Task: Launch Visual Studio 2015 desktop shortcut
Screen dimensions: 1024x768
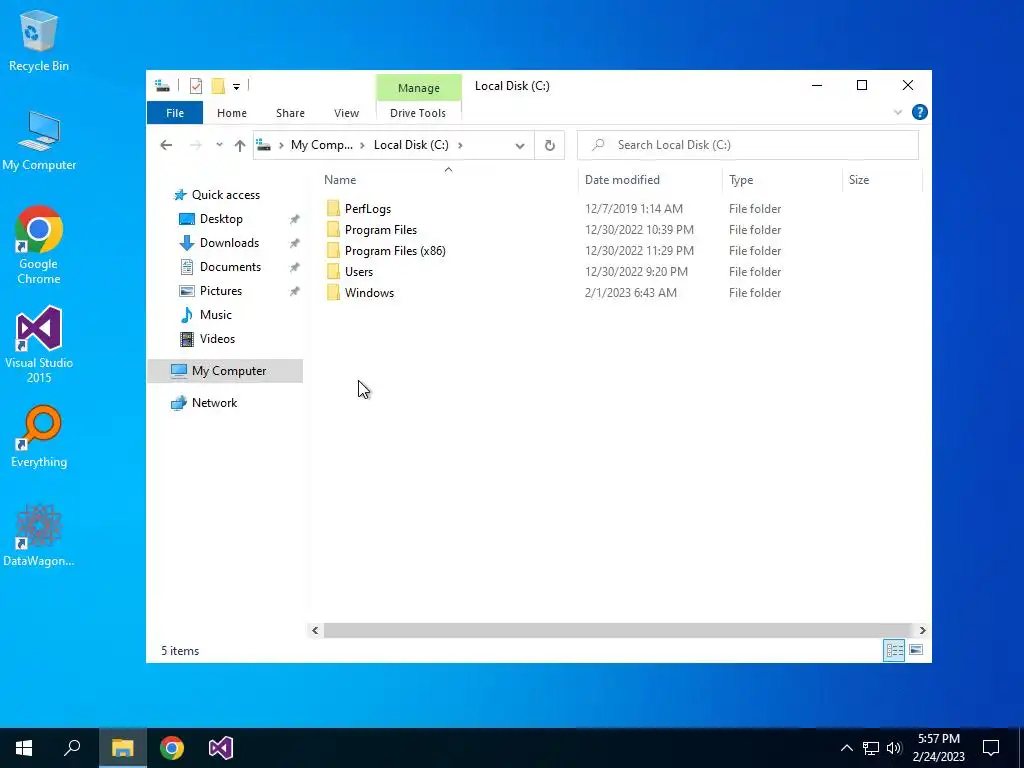Action: click(39, 345)
